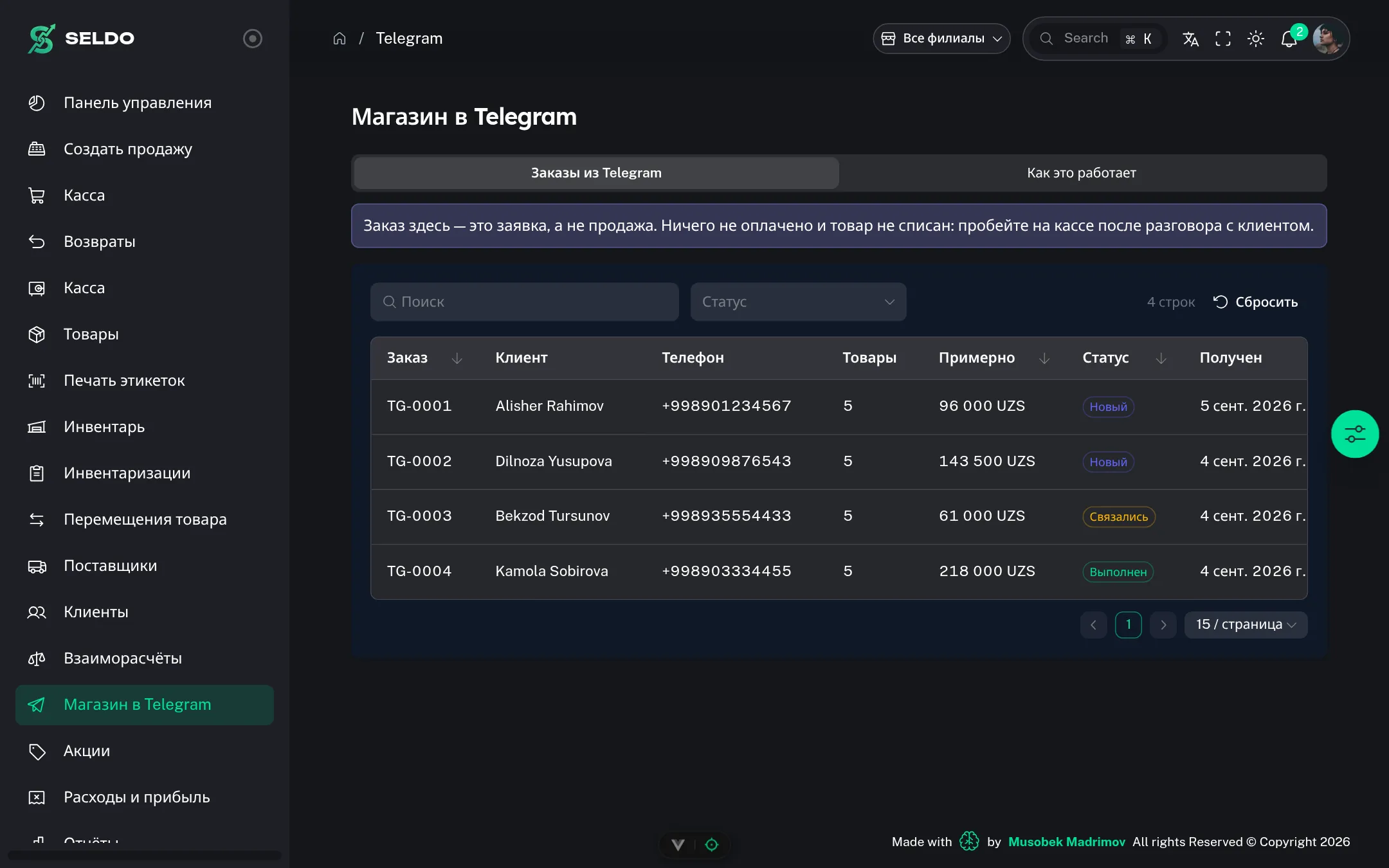Click the Поставщики truck icon
The image size is (1389, 868).
(x=37, y=566)
